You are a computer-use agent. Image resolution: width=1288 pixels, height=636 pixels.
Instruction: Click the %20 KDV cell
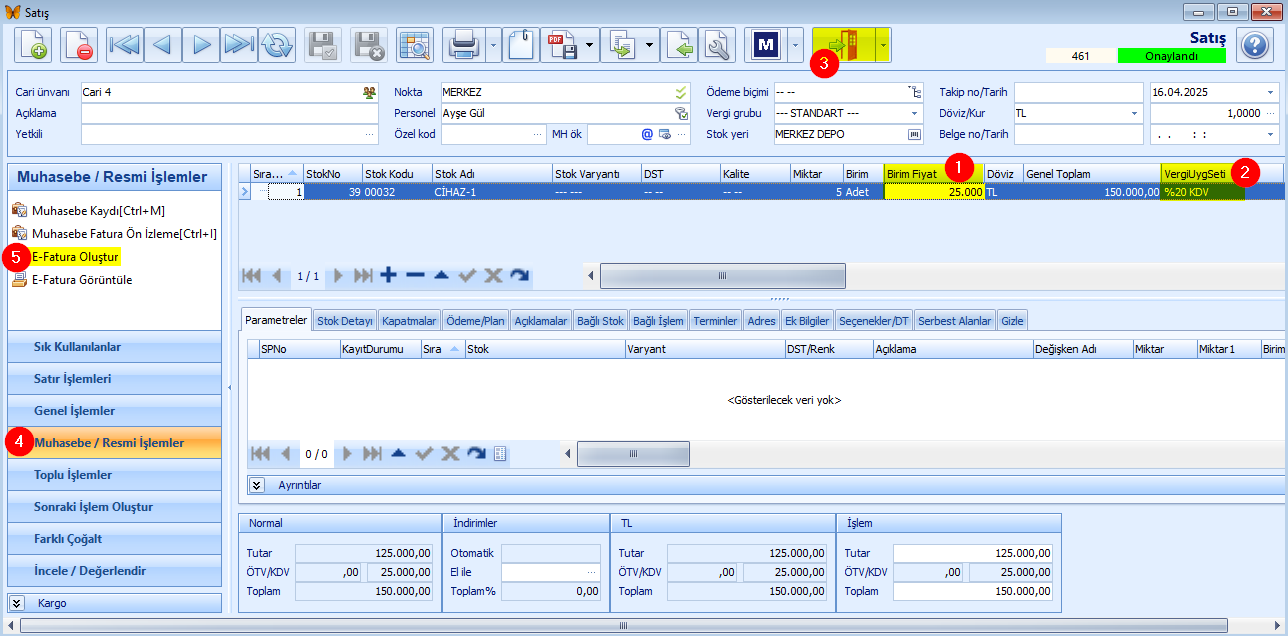tap(1203, 192)
